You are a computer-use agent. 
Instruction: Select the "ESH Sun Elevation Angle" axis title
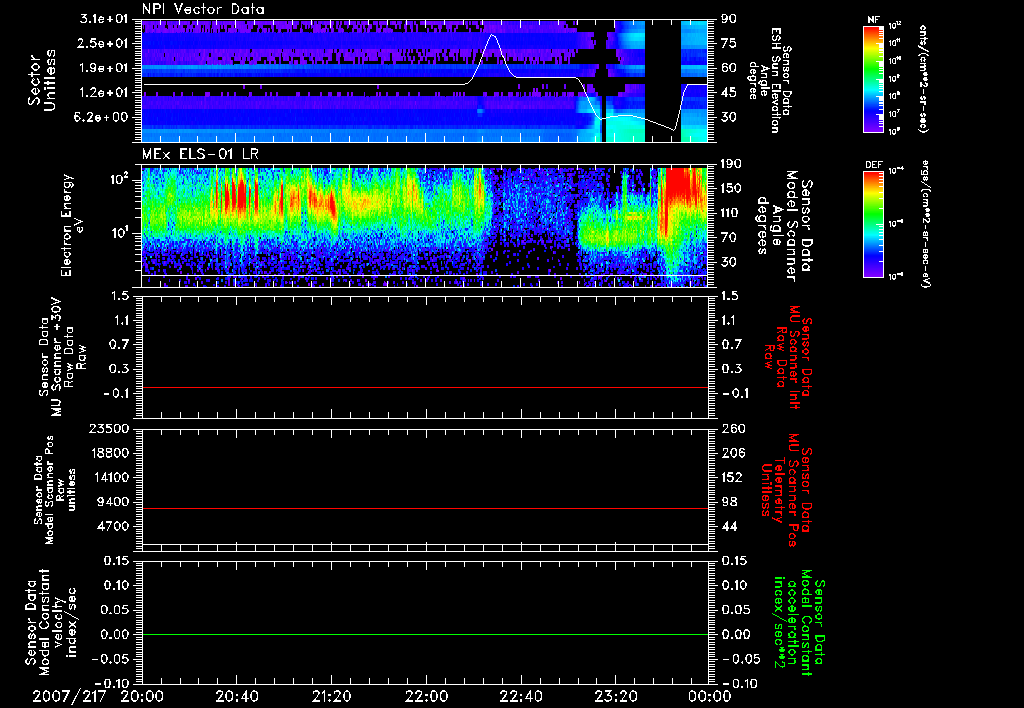pyautogui.click(x=769, y=80)
